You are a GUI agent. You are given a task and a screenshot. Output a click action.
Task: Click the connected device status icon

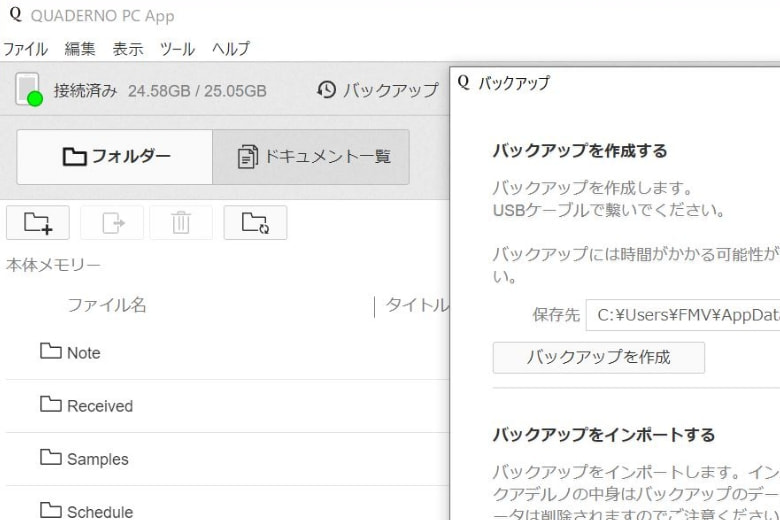tap(29, 90)
